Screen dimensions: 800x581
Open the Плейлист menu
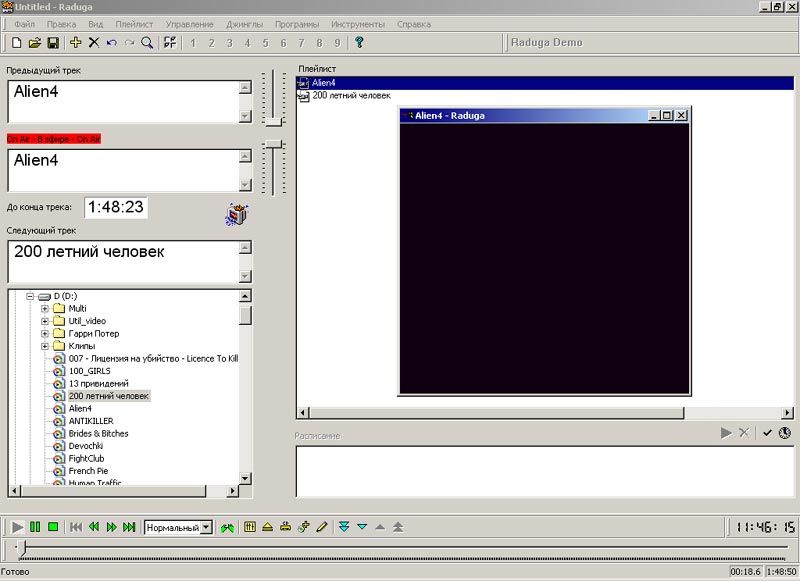(134, 24)
